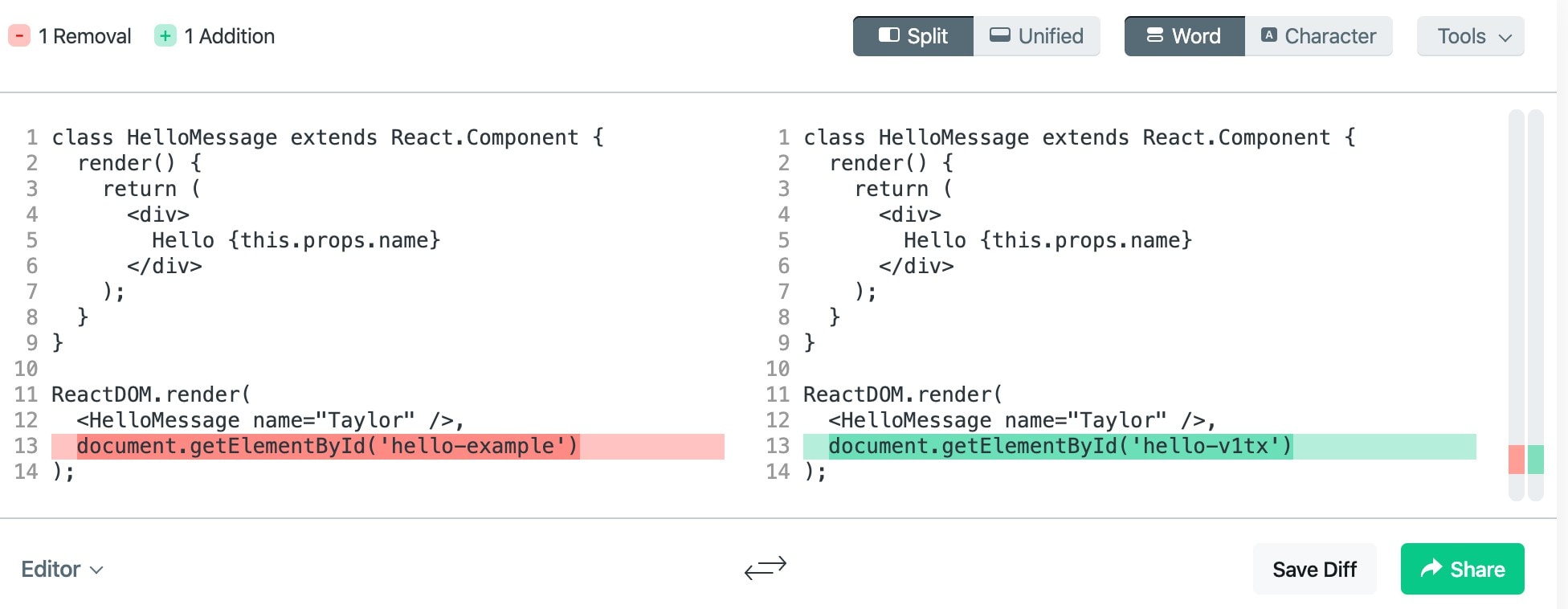
Task: Click the Unified view layout icon
Action: pyautogui.click(x=999, y=35)
